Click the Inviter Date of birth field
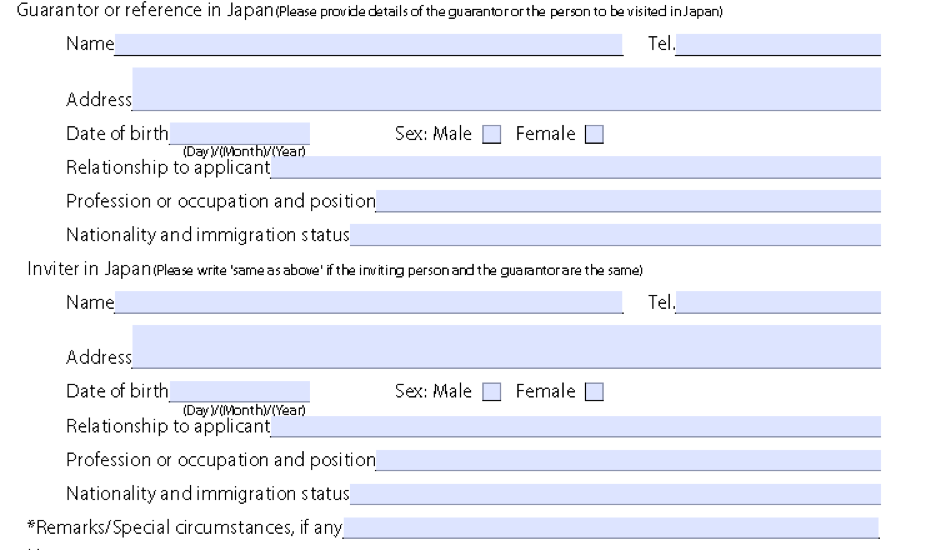The height and width of the screenshot is (550, 936). coord(239,391)
